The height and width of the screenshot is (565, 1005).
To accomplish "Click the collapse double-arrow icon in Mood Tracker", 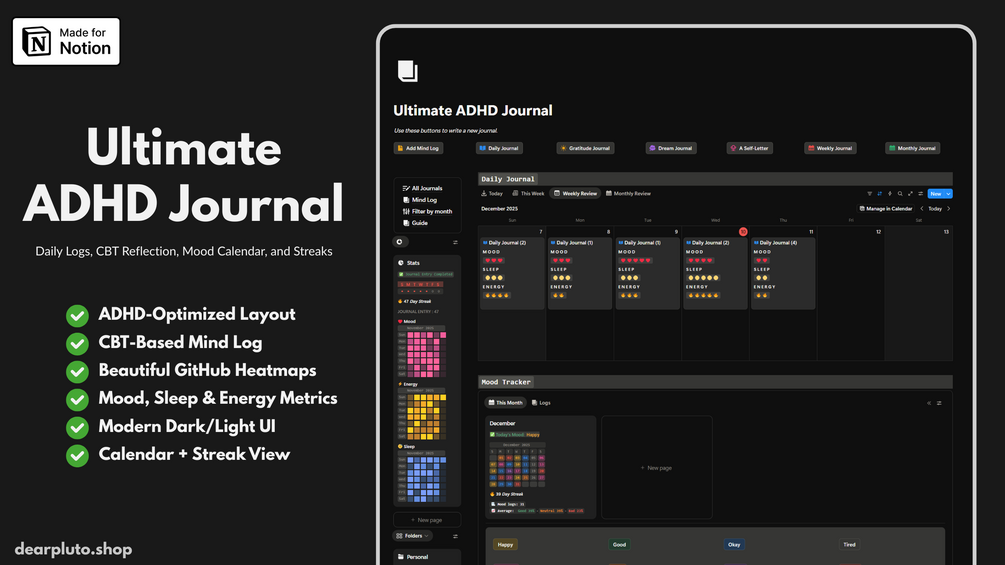I will [x=929, y=403].
